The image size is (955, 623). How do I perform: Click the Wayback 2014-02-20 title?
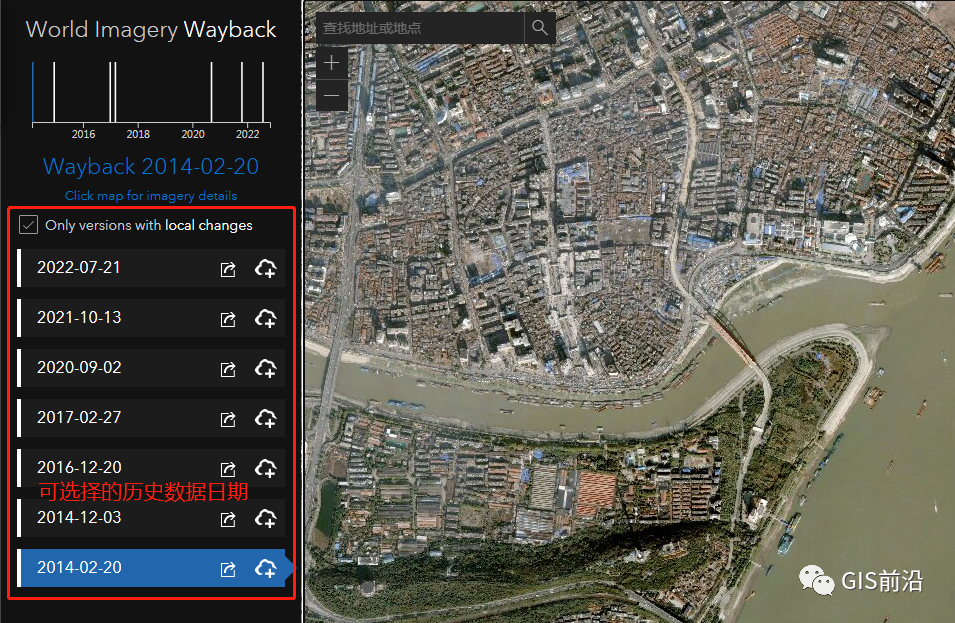point(151,166)
